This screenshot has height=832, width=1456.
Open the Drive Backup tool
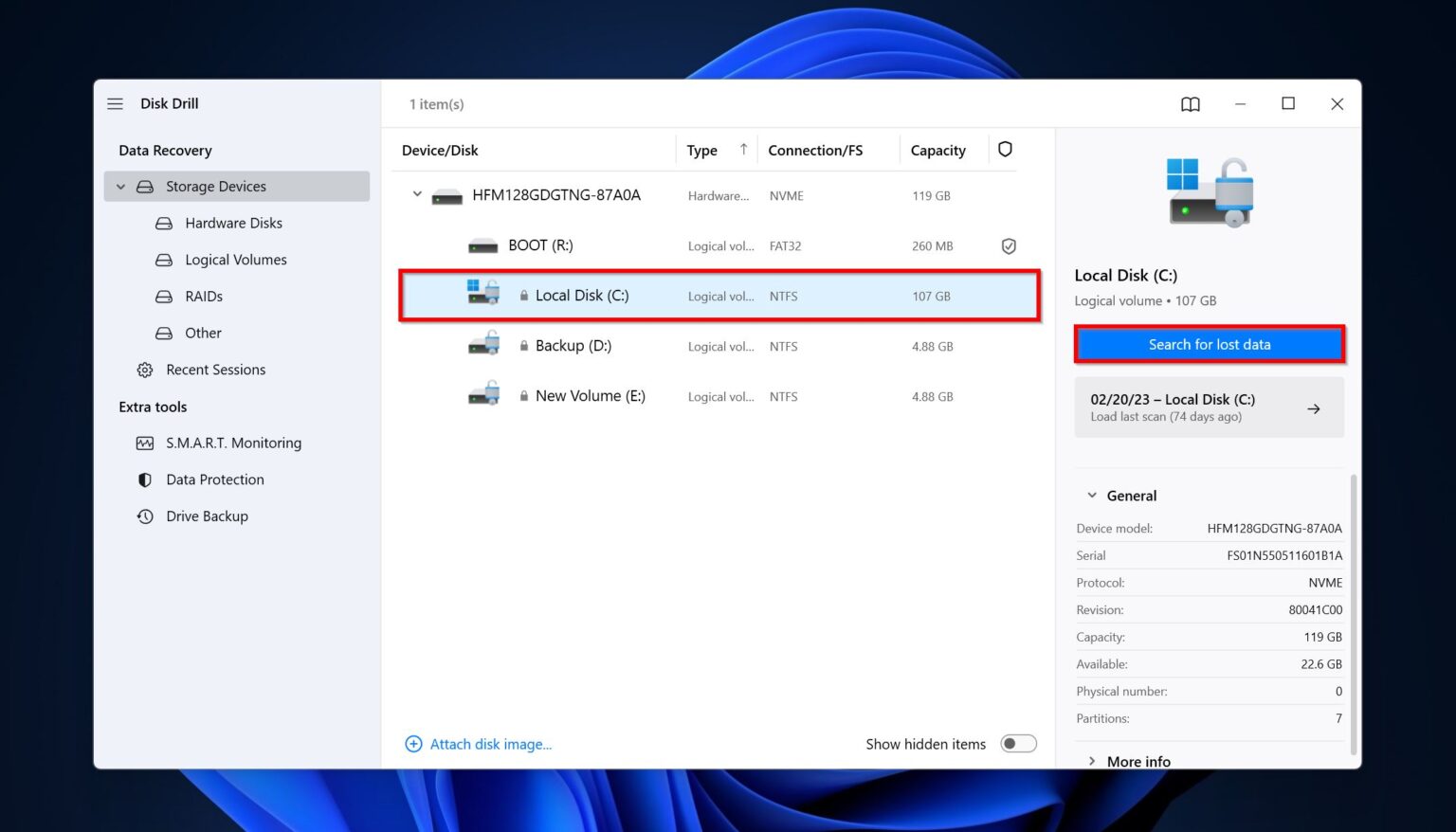click(x=207, y=516)
